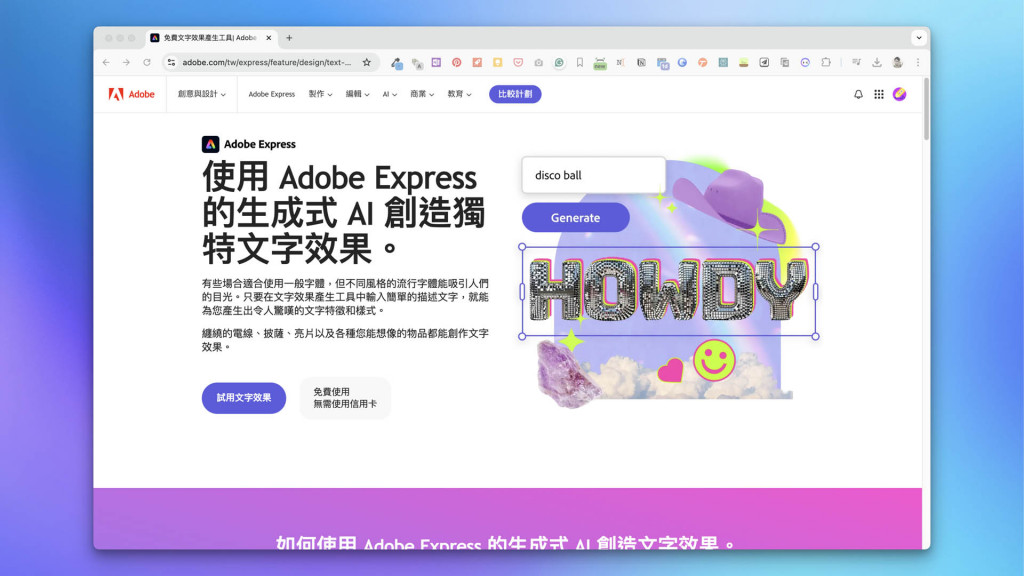Image resolution: width=1024 pixels, height=576 pixels.
Task: Open the Chrome profile avatar
Action: (x=897, y=63)
